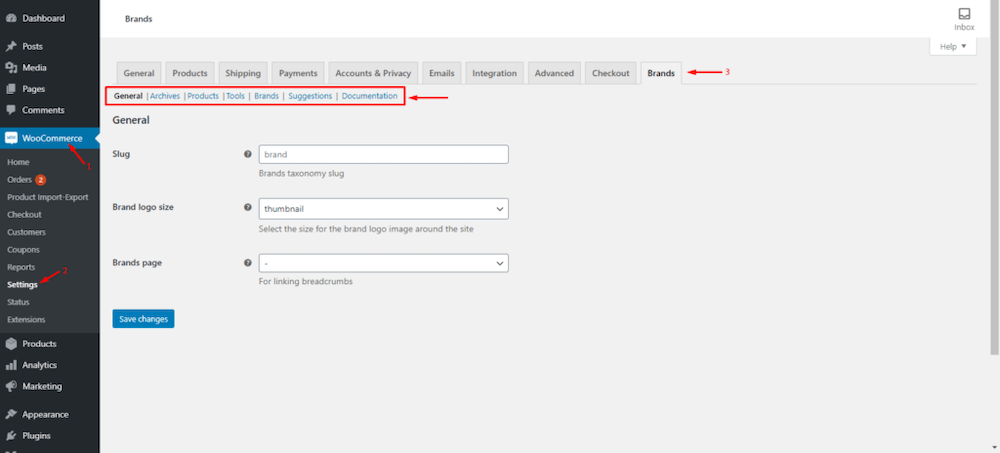1000x453 pixels.
Task: Click help tooltip icon beside Slug
Action: [247, 154]
